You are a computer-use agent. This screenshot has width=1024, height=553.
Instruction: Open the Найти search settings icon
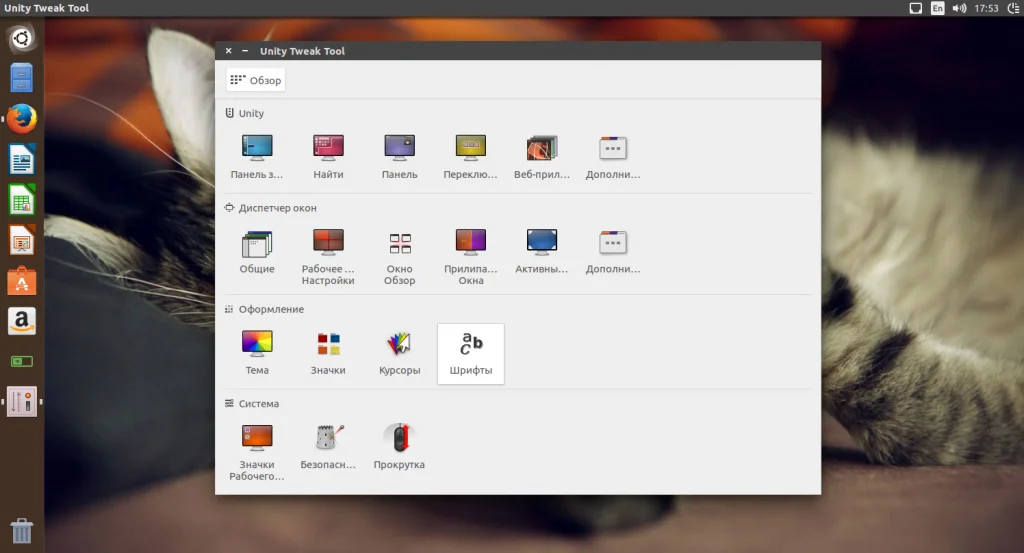pos(328,157)
